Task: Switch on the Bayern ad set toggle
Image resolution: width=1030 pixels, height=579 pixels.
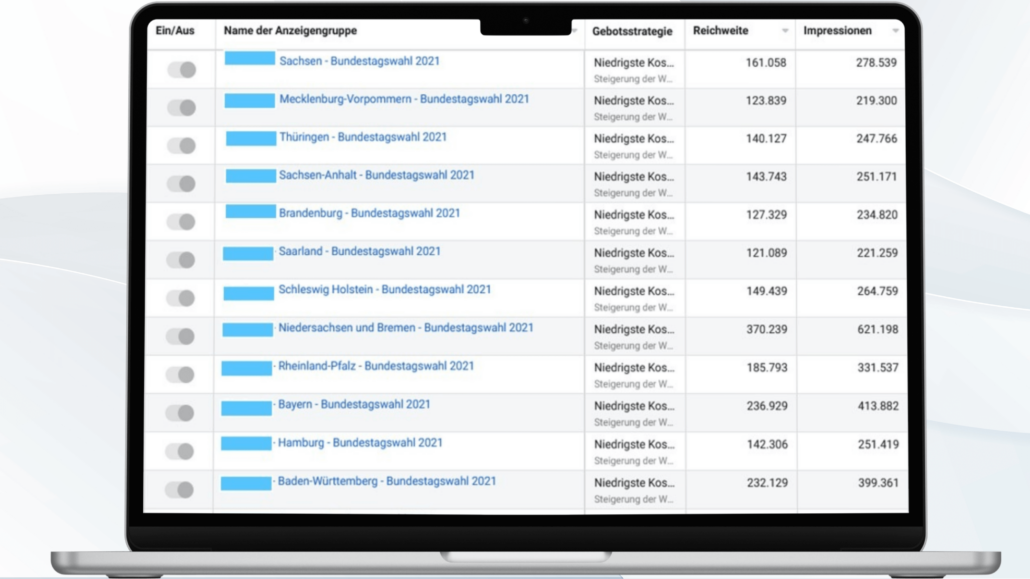Action: [180, 413]
